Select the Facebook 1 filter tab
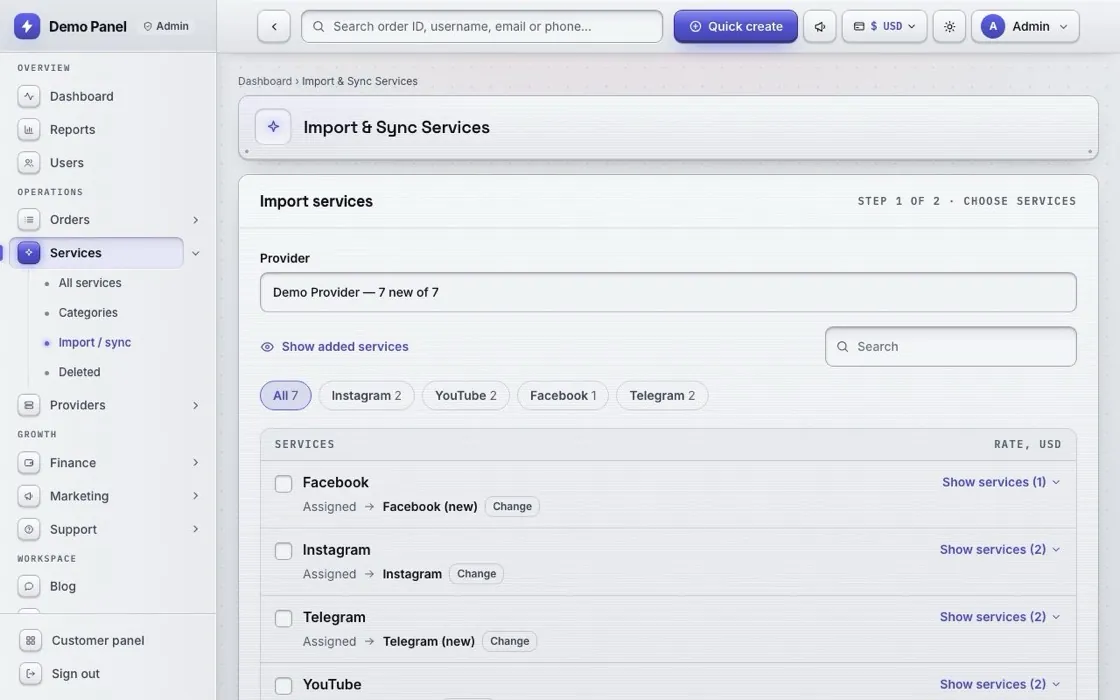 [563, 396]
